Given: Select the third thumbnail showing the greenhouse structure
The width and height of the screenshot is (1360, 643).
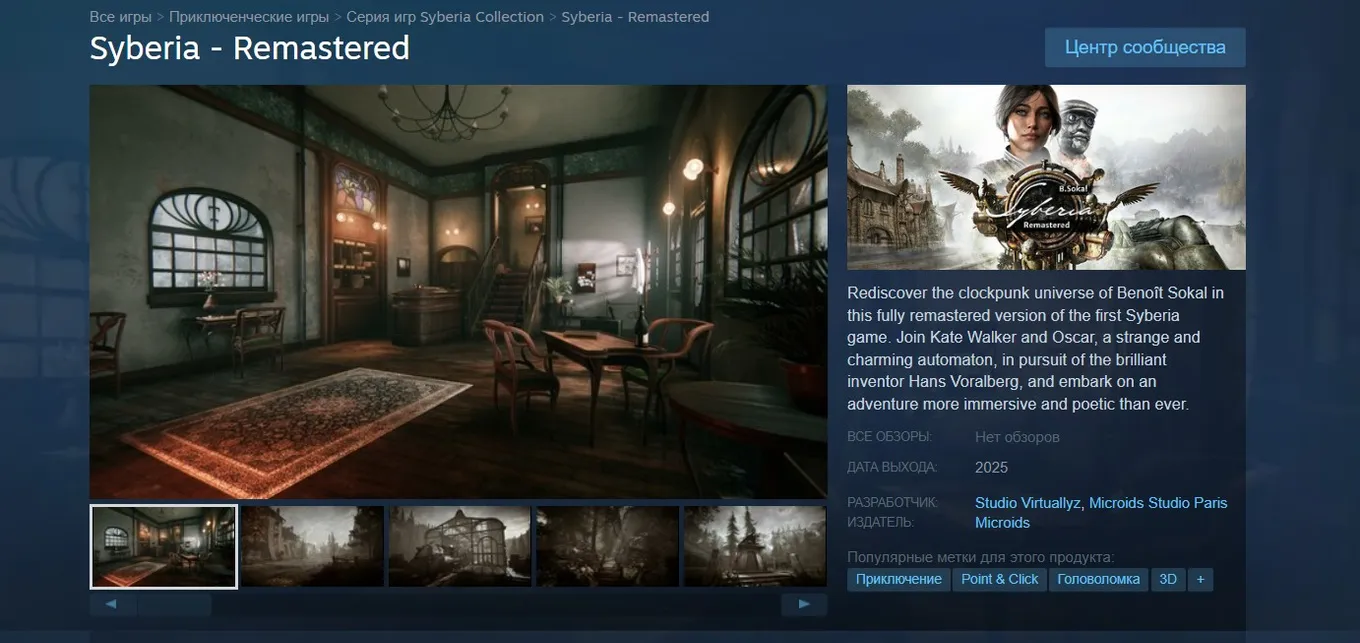Looking at the screenshot, I should click(x=460, y=546).
